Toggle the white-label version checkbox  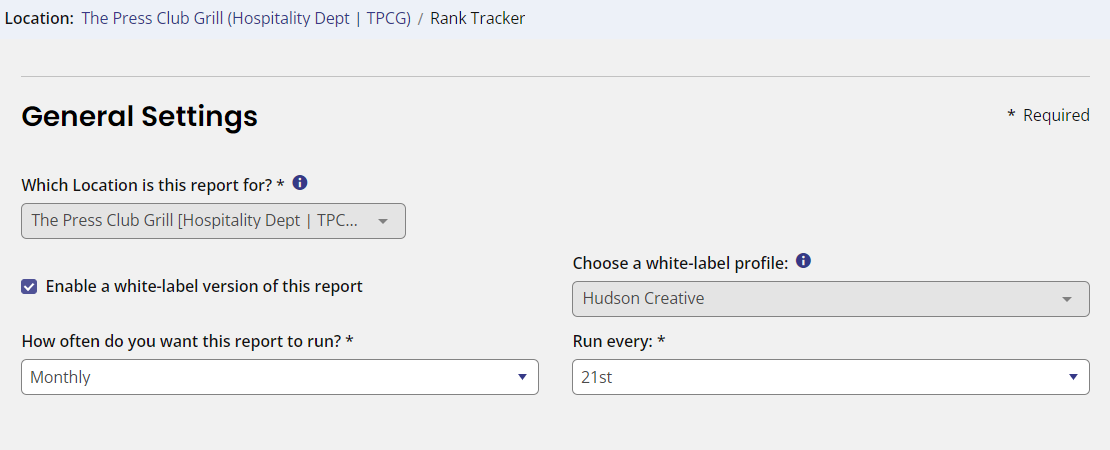[29, 287]
